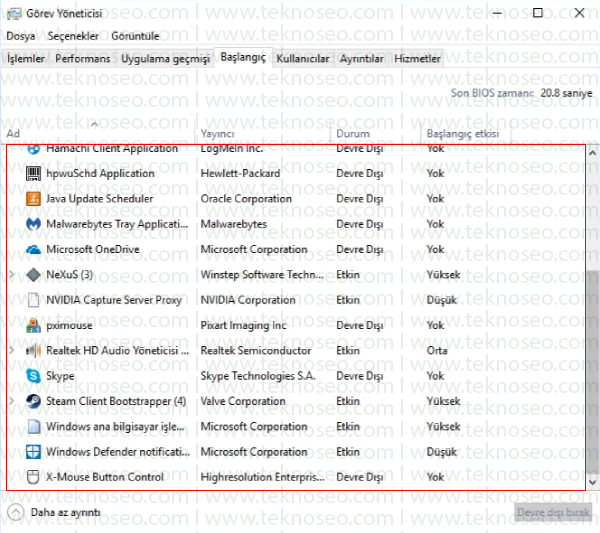Click the Windows Defender notification shield icon

pos(33,452)
